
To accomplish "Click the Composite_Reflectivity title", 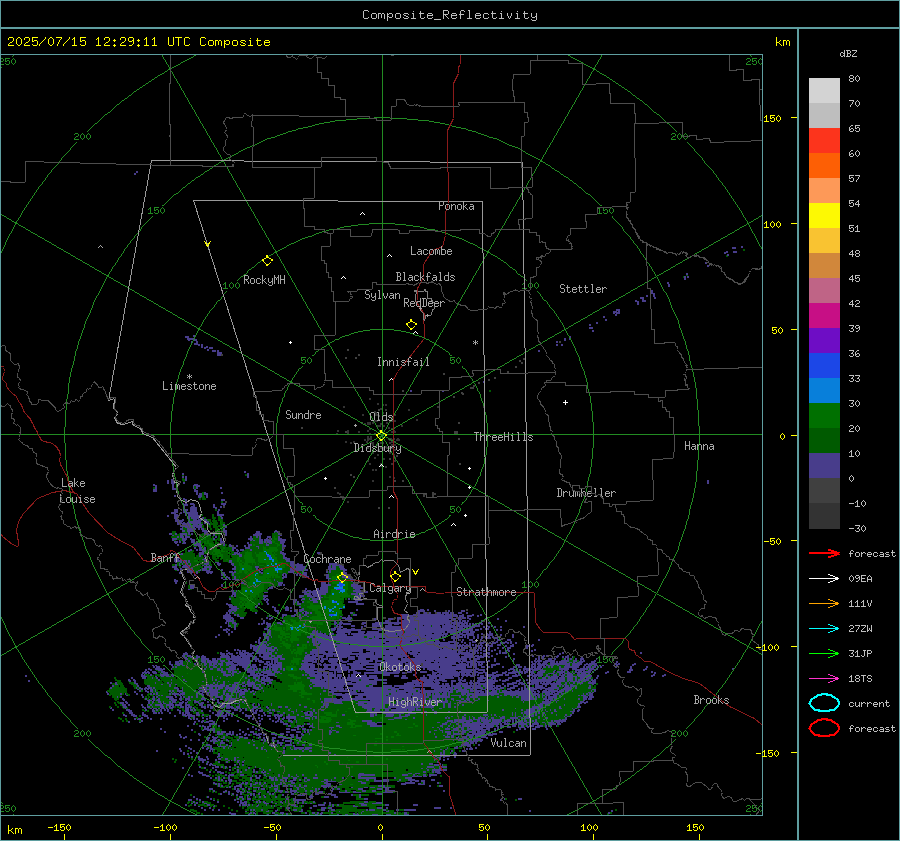I will coord(450,15).
